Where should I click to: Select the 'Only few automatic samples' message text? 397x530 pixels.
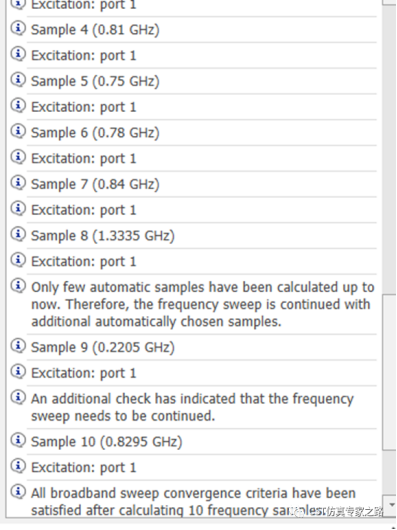[x=203, y=304]
